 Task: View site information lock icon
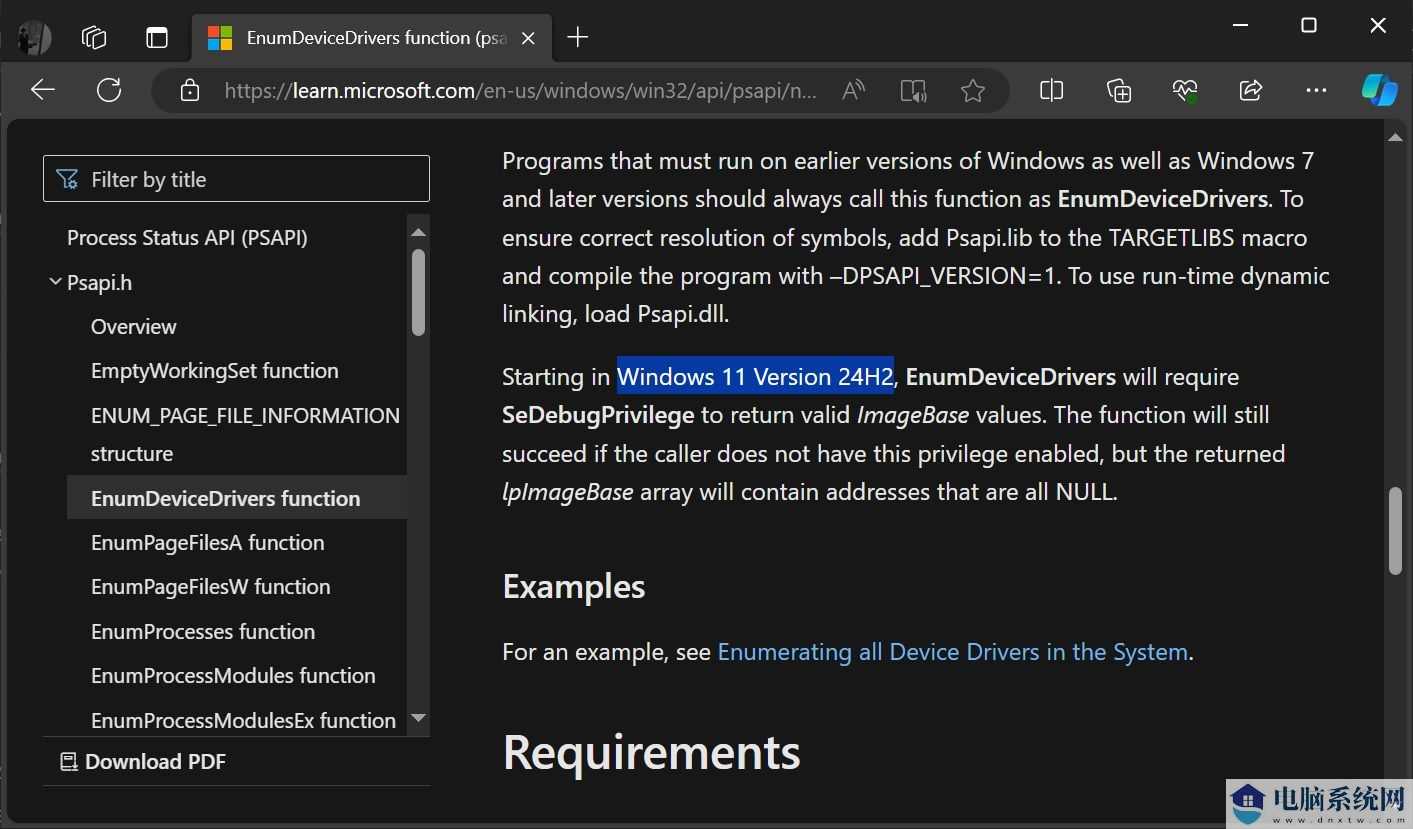(x=189, y=91)
